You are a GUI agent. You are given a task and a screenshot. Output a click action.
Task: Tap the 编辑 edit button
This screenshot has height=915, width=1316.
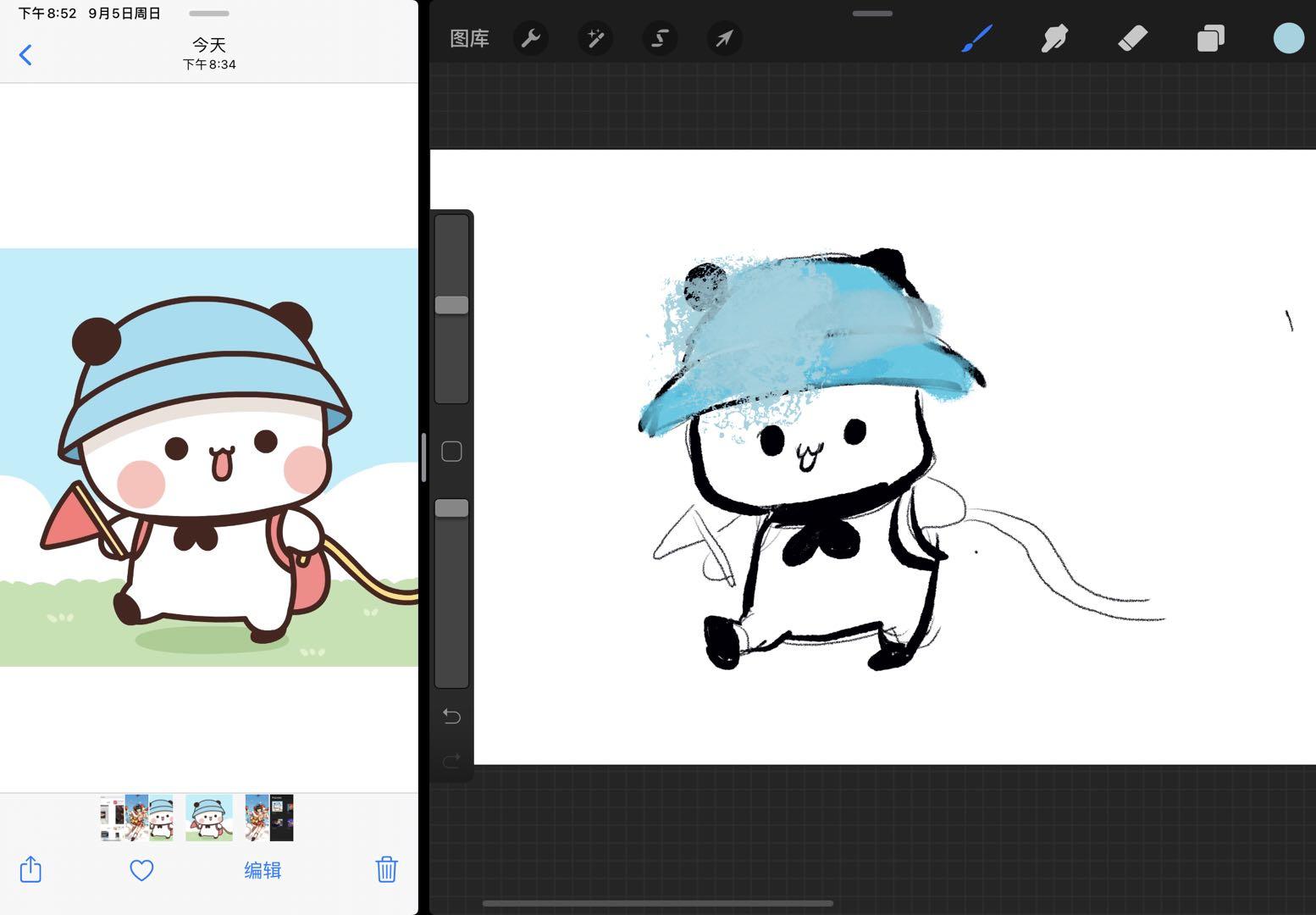click(x=263, y=870)
